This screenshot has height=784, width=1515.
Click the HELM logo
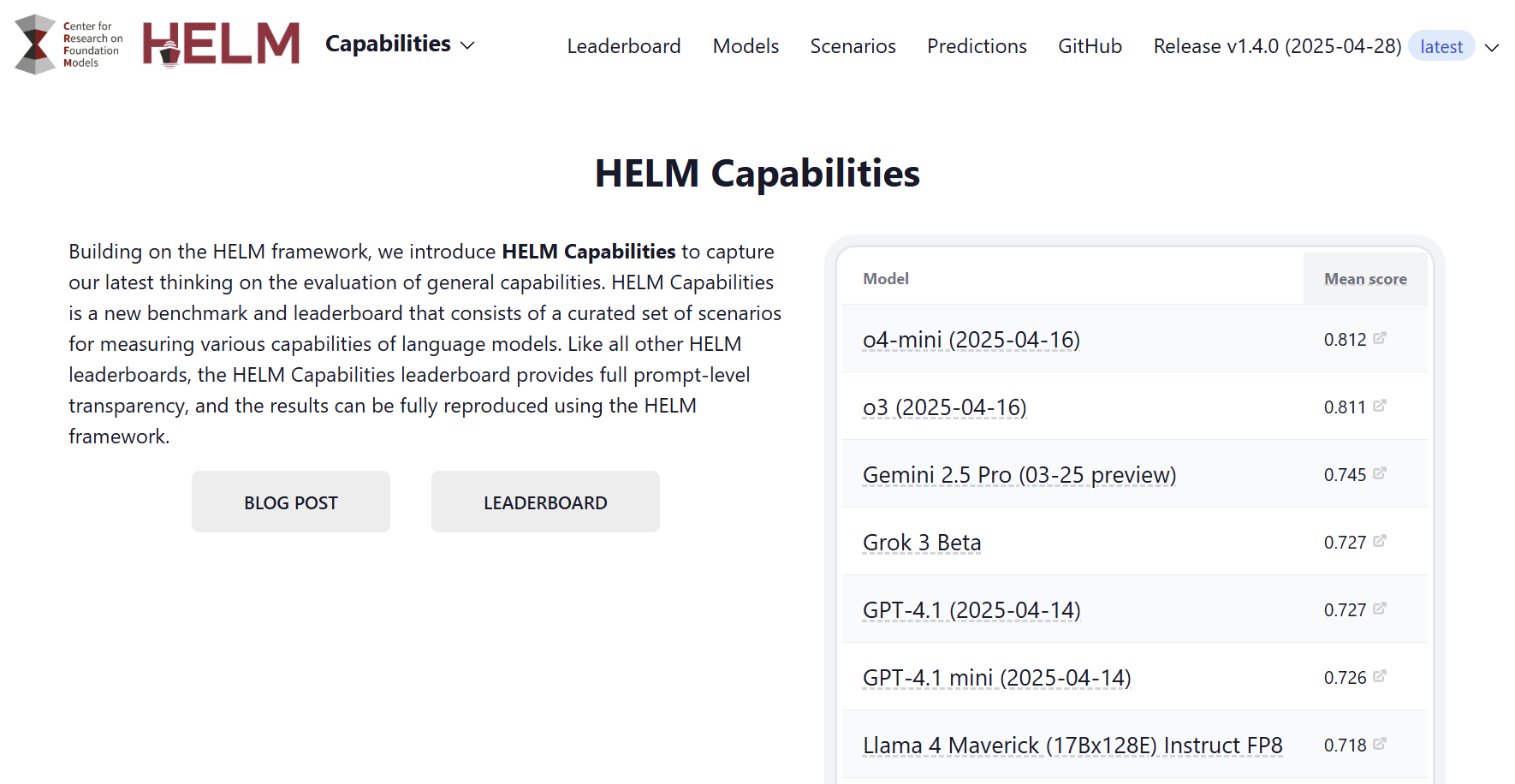(x=221, y=45)
